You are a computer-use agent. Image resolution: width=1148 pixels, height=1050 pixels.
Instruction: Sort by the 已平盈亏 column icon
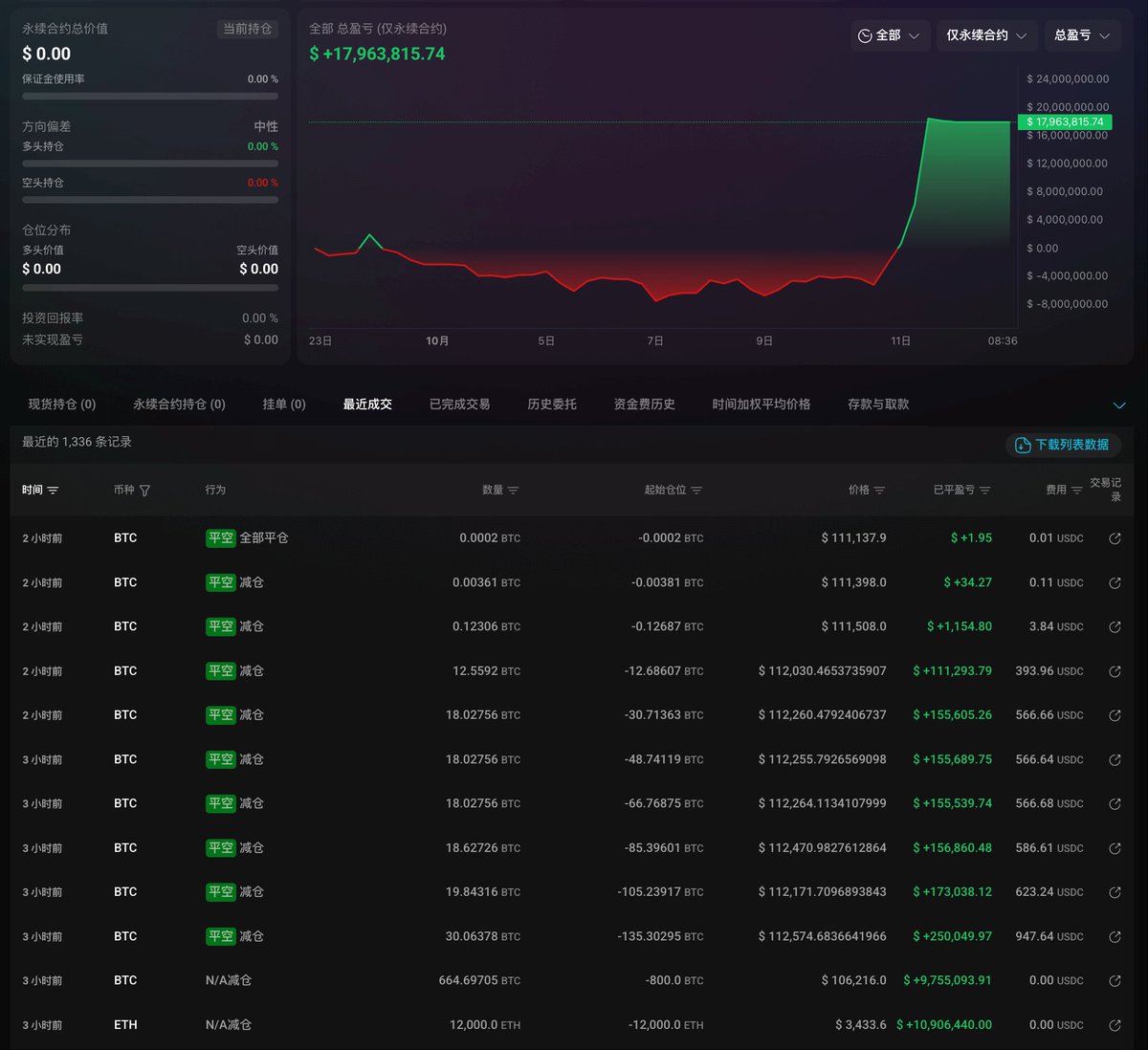pos(985,491)
